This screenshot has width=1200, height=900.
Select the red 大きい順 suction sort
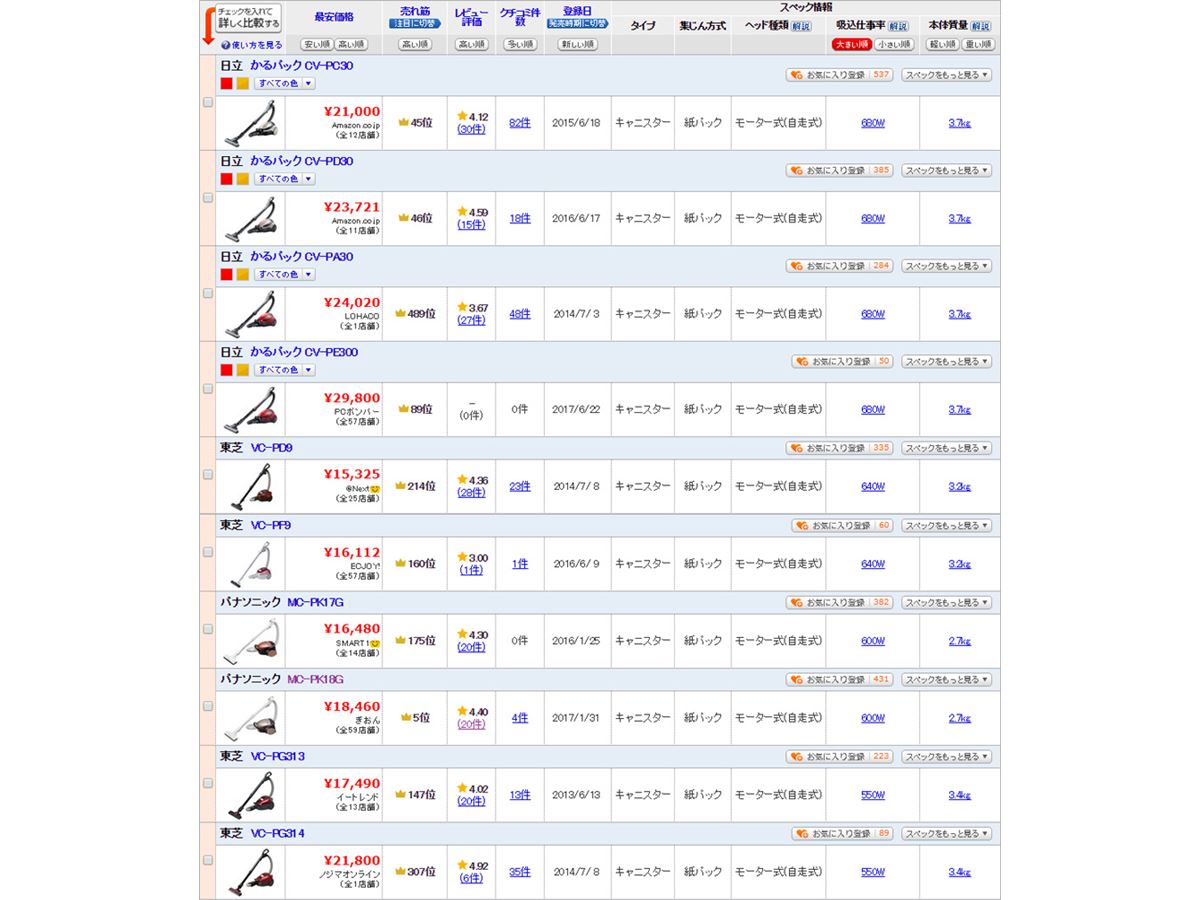coord(851,45)
